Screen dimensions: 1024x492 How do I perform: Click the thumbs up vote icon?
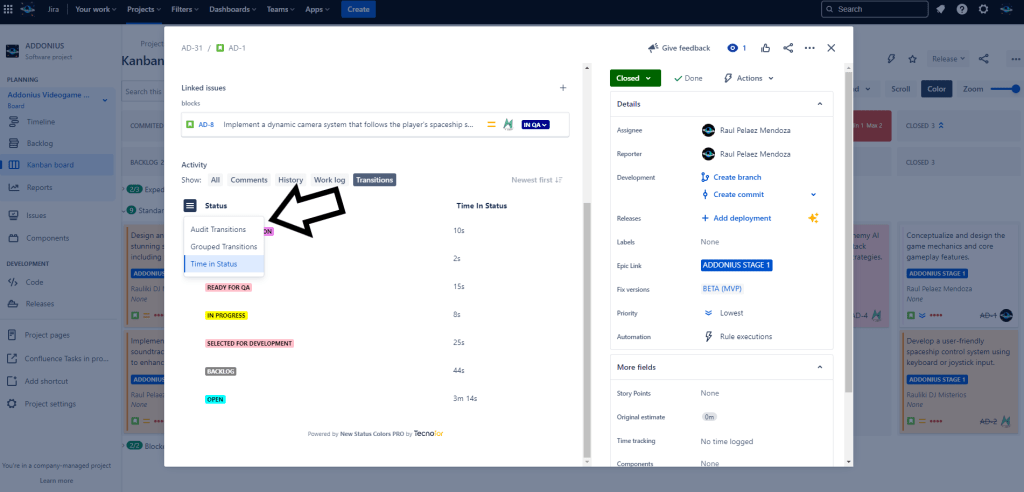pyautogui.click(x=765, y=48)
